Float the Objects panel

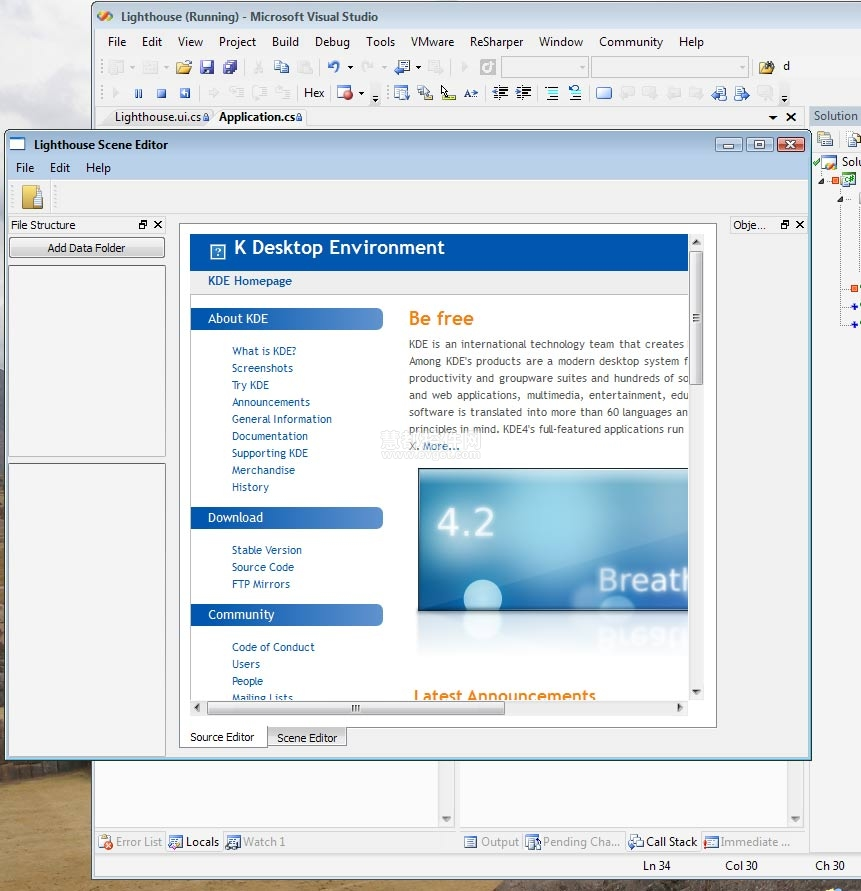(x=785, y=224)
